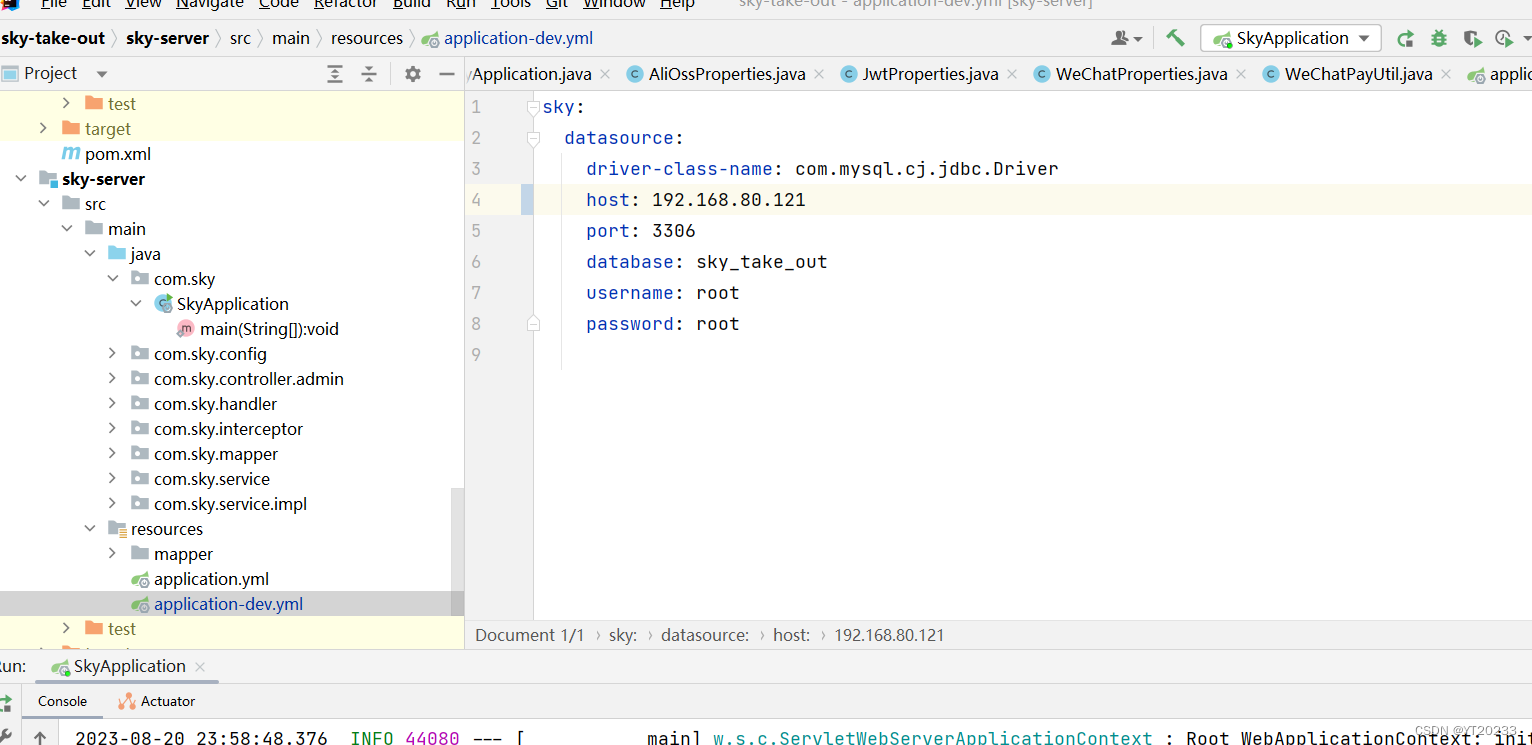Select com.sky.service.impl package
1532x745 pixels.
(x=230, y=504)
